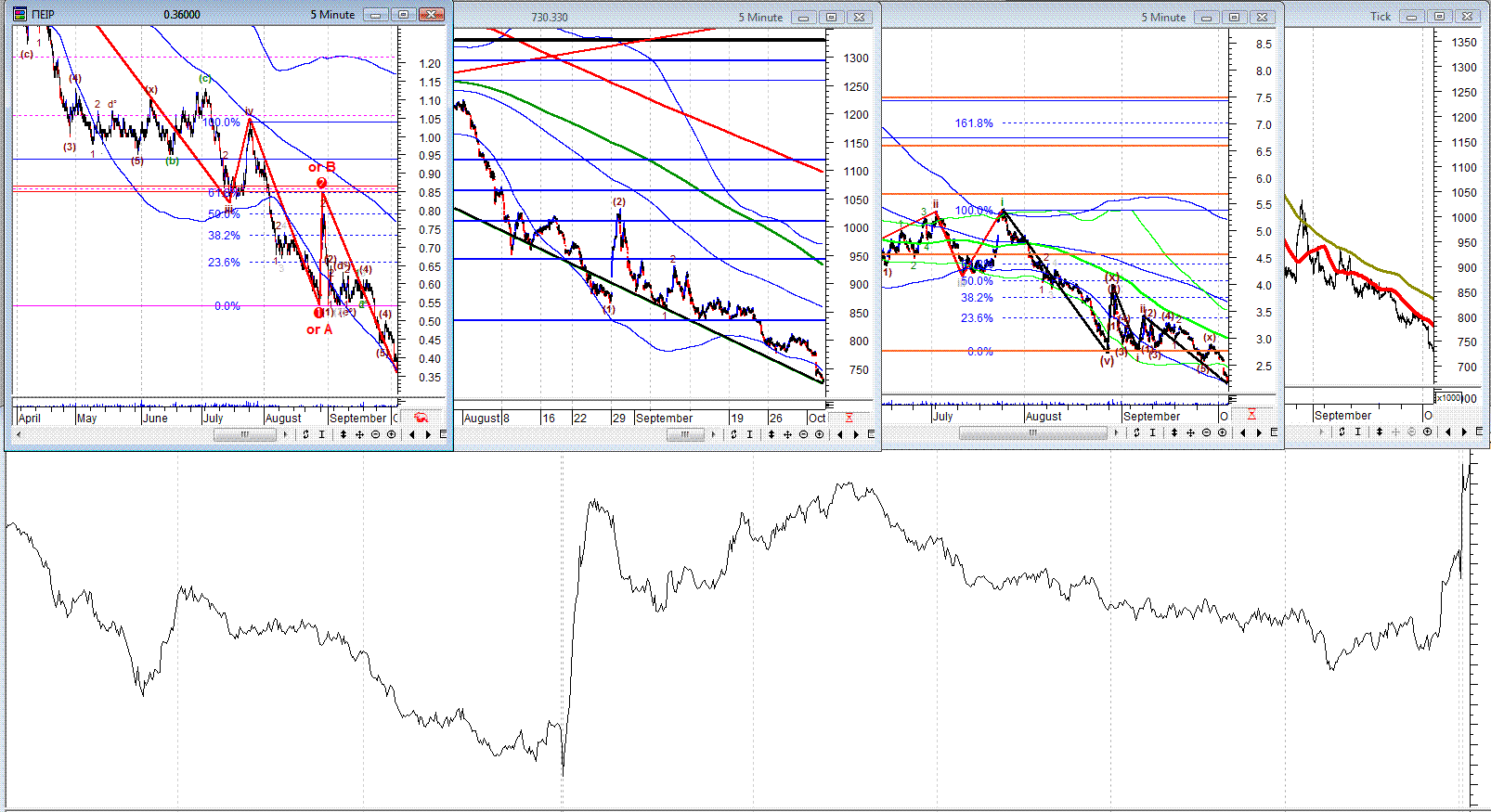Image resolution: width=1491 pixels, height=812 pixels.
Task: Open the list menu icon under the Tick chart
Action: point(1480,432)
